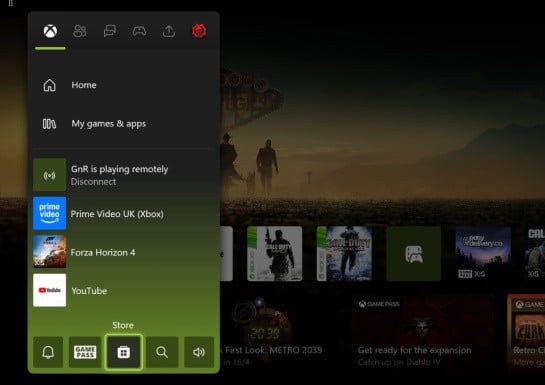Open Notifications bell button

48,352
